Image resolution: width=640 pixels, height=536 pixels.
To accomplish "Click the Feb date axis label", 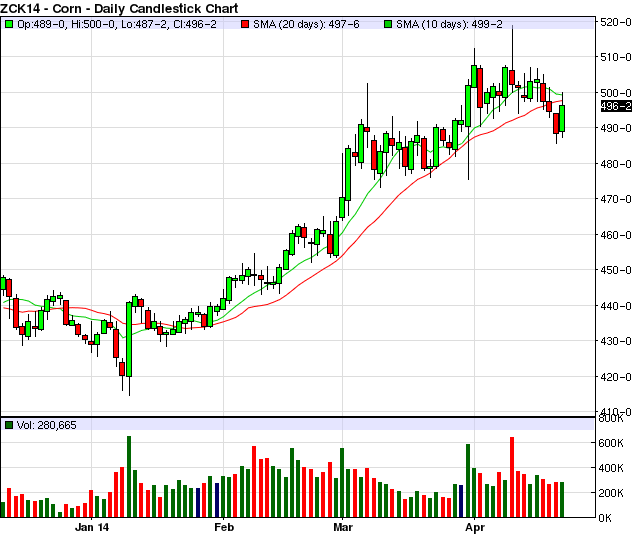I will click(x=224, y=527).
